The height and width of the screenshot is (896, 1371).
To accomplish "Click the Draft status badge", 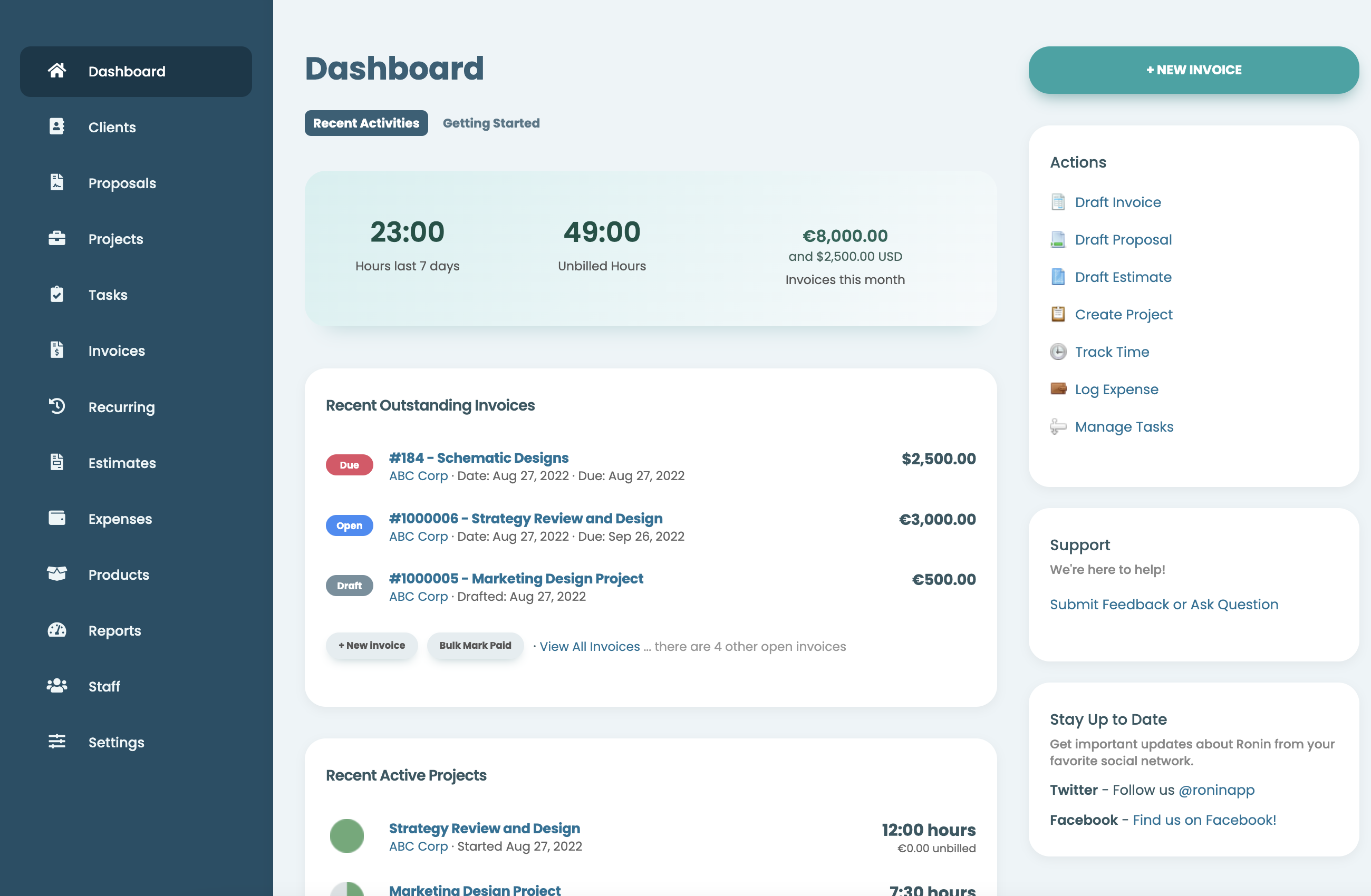I will point(349,586).
